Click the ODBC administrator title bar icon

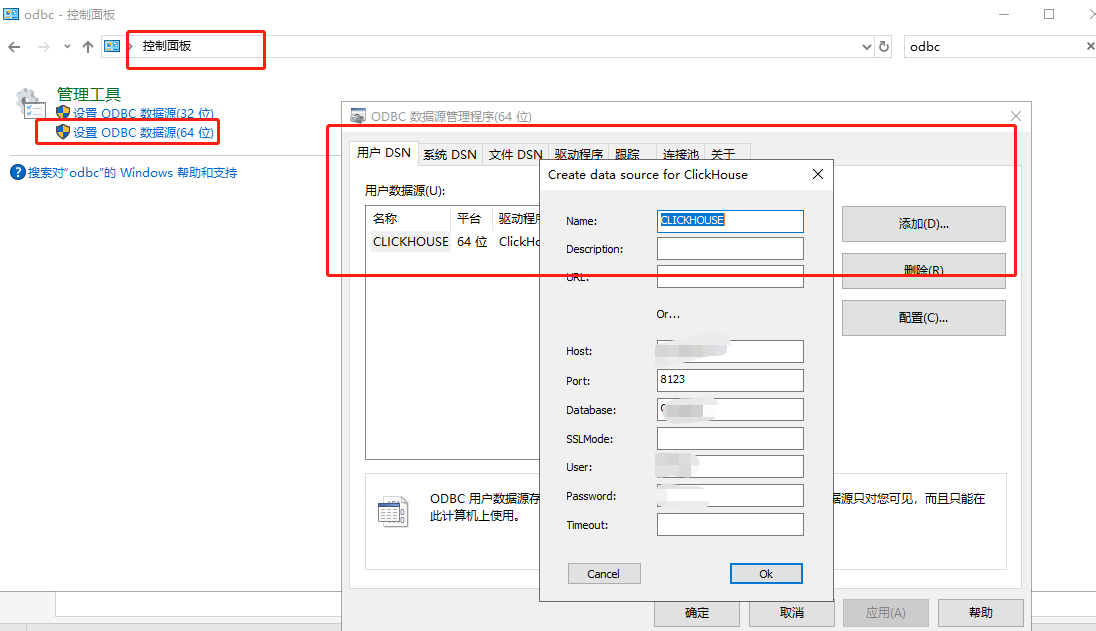click(358, 116)
